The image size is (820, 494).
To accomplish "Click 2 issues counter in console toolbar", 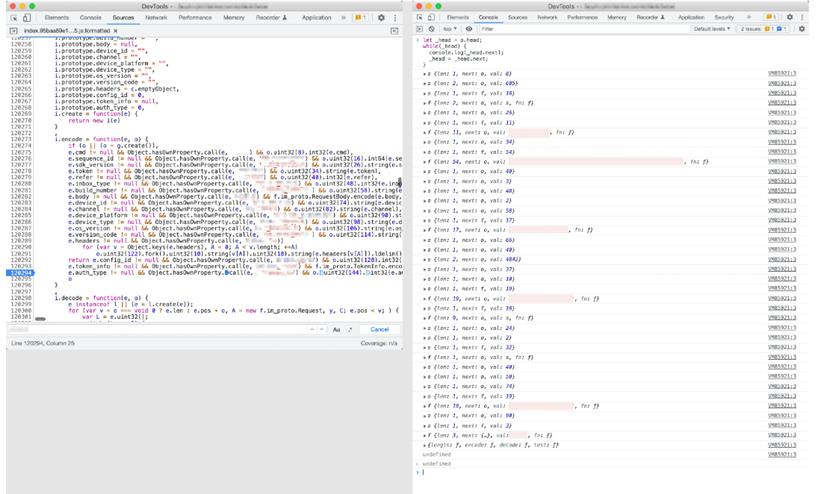I will (x=764, y=29).
